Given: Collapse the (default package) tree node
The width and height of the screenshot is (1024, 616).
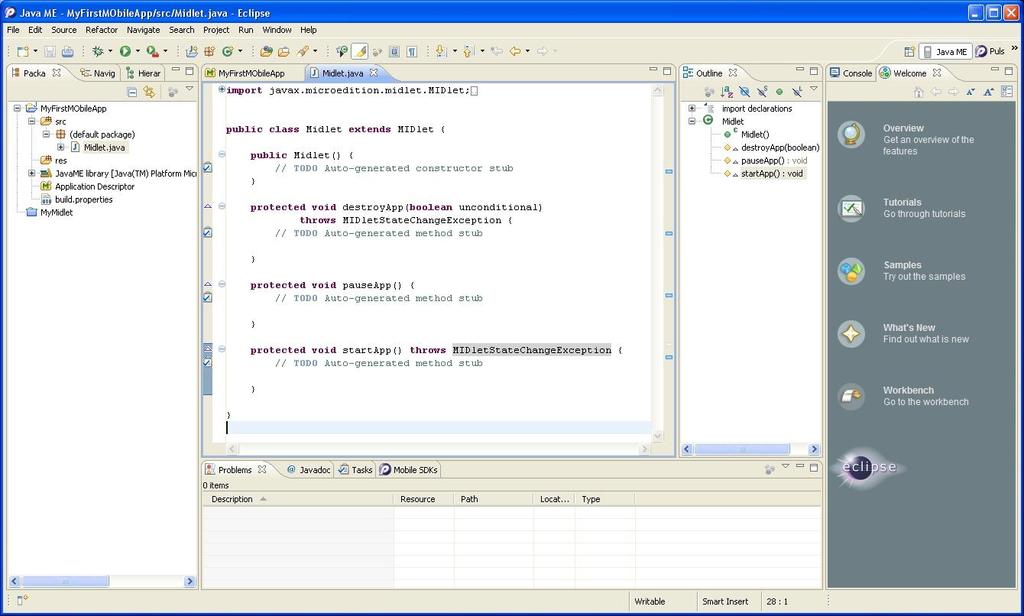Looking at the screenshot, I should coord(46,135).
